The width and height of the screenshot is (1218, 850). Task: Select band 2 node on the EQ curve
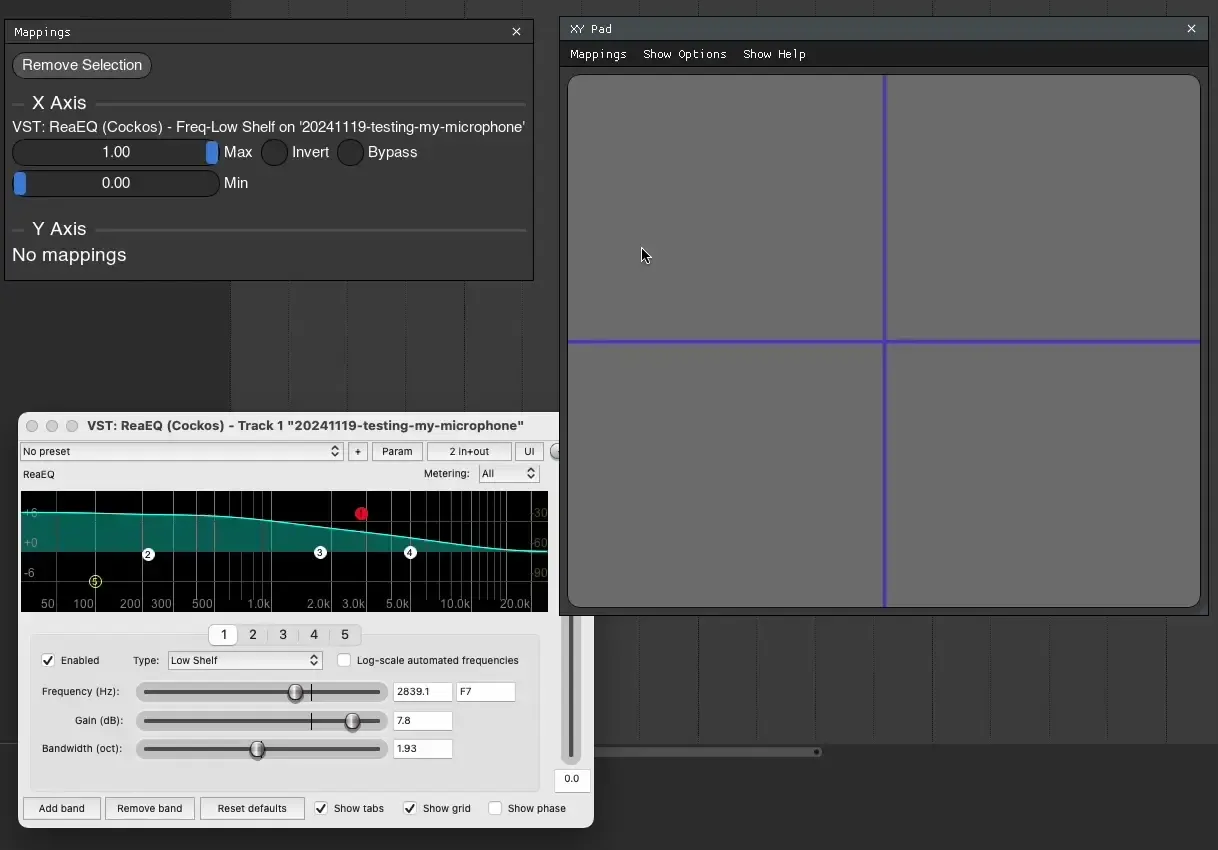(x=148, y=553)
